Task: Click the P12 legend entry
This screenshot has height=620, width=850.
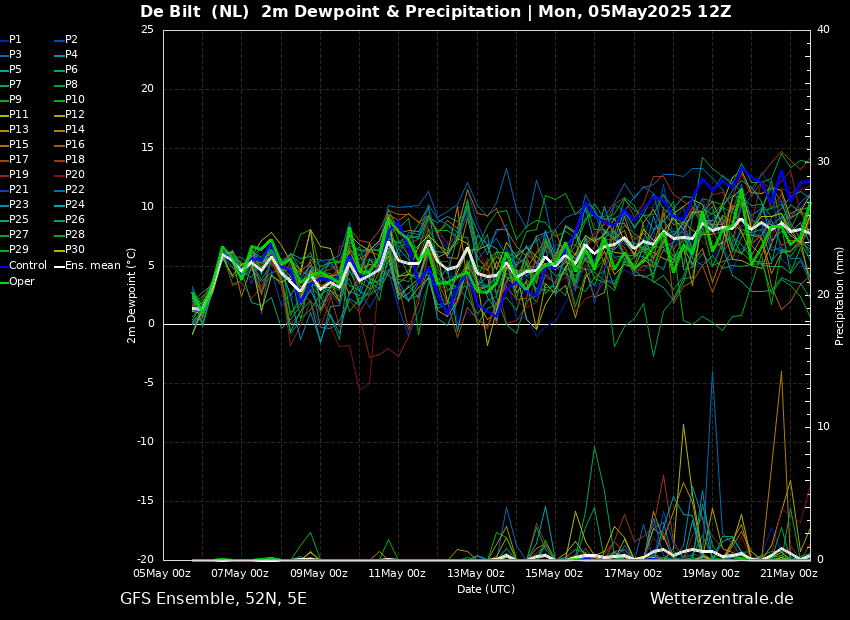Action: 75,115
